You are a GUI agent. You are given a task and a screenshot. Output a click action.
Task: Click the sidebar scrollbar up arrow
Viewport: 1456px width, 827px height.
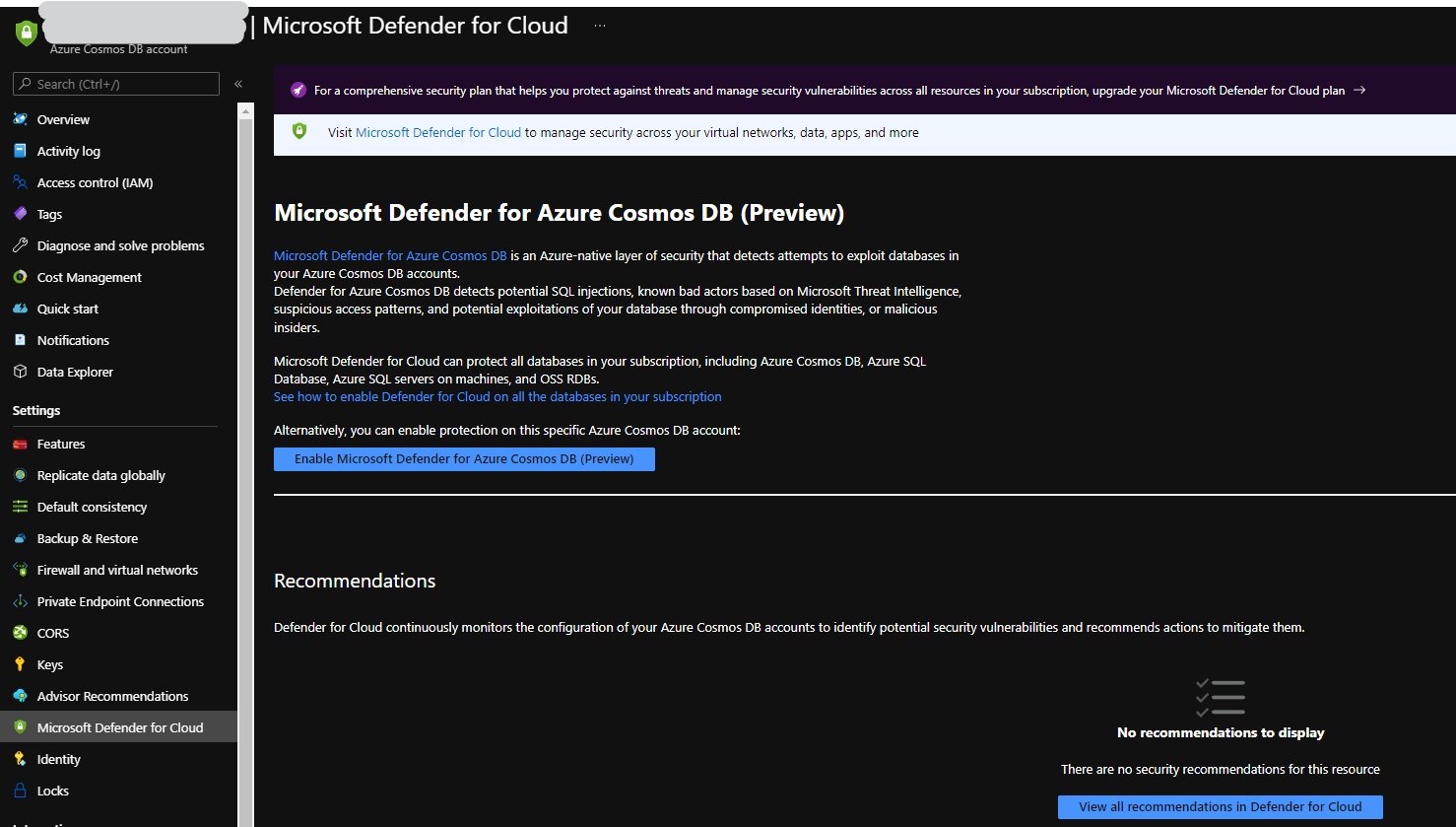[x=246, y=110]
